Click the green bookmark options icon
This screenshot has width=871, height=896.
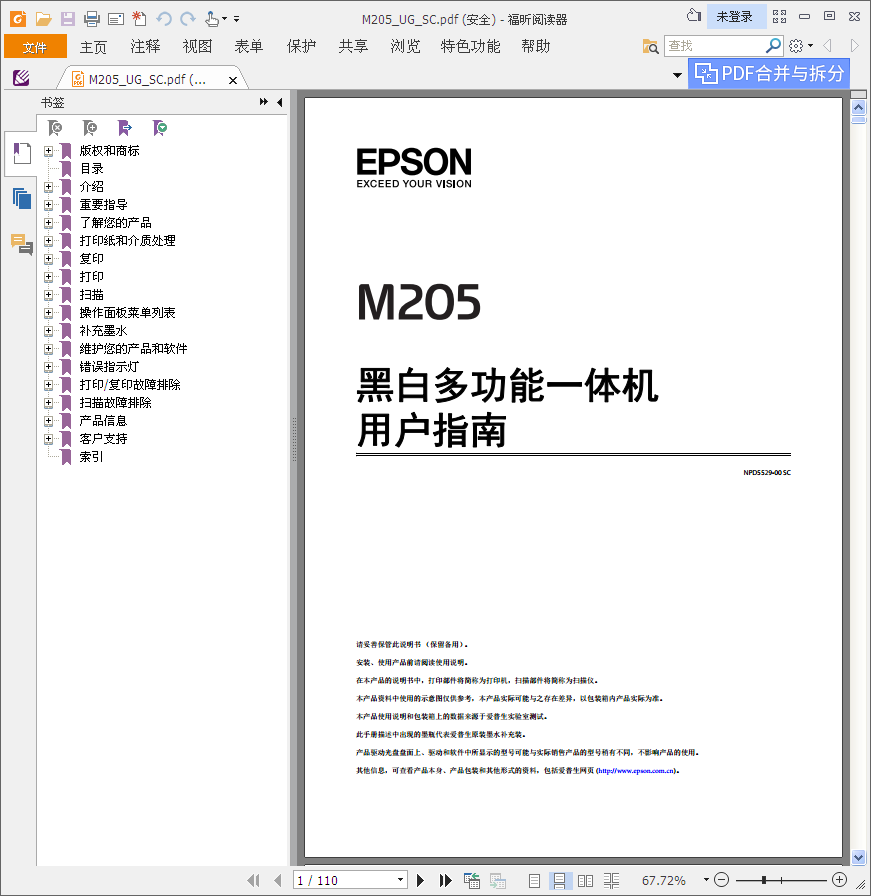[x=160, y=127]
